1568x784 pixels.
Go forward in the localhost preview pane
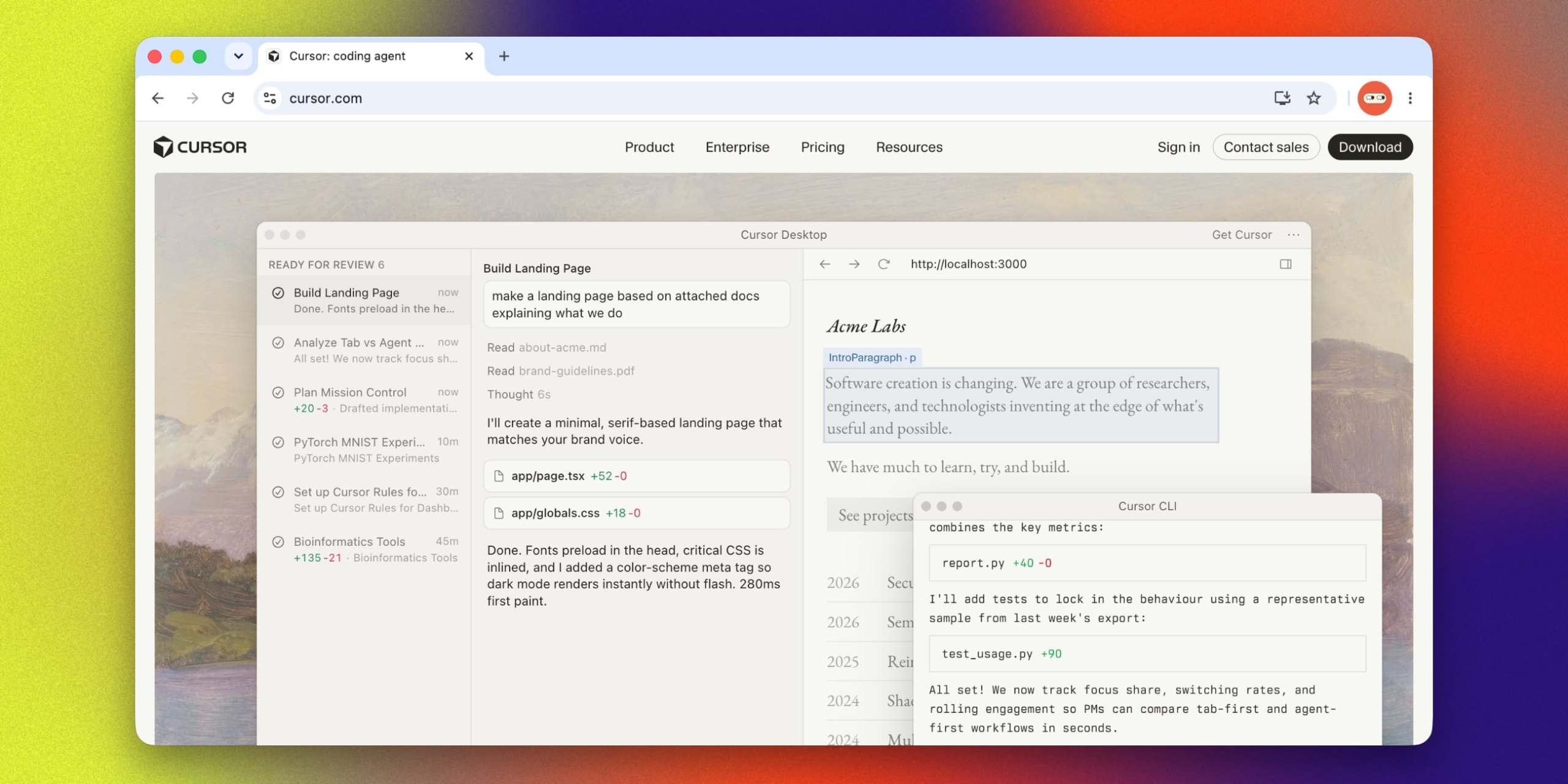pyautogui.click(x=854, y=264)
